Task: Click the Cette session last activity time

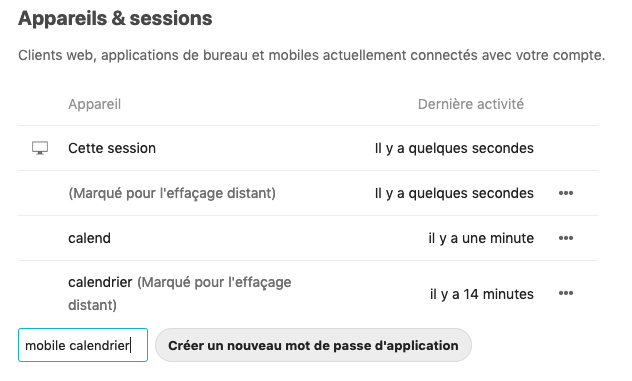Action: point(454,148)
